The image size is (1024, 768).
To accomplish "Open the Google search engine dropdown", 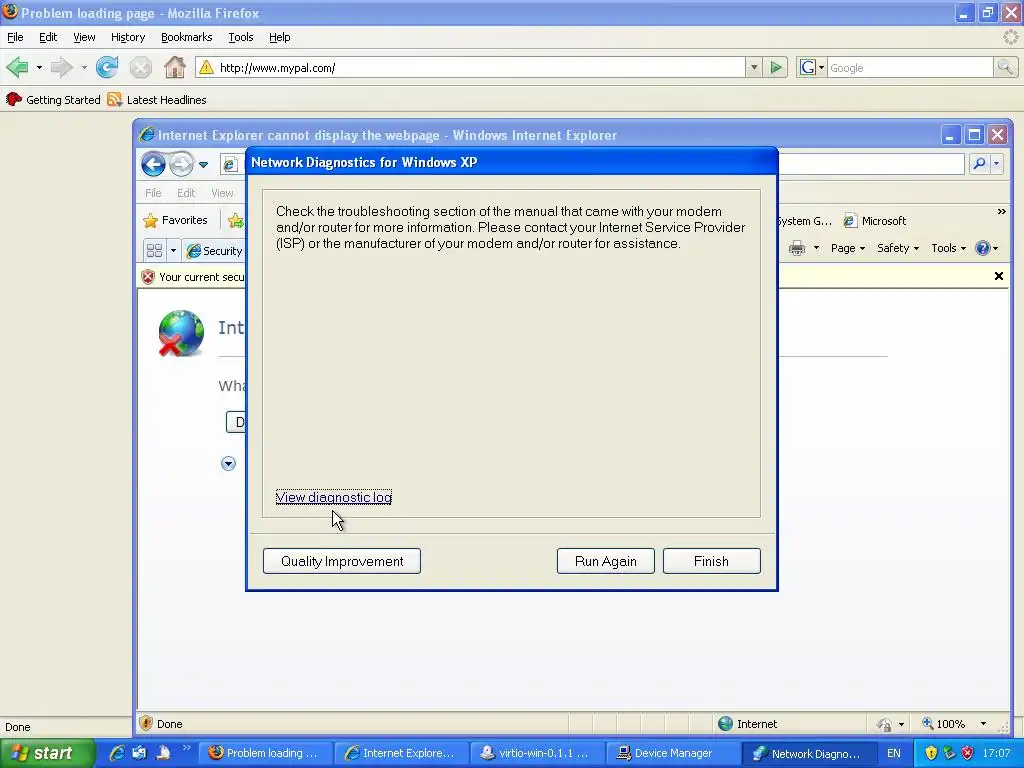I will point(821,67).
